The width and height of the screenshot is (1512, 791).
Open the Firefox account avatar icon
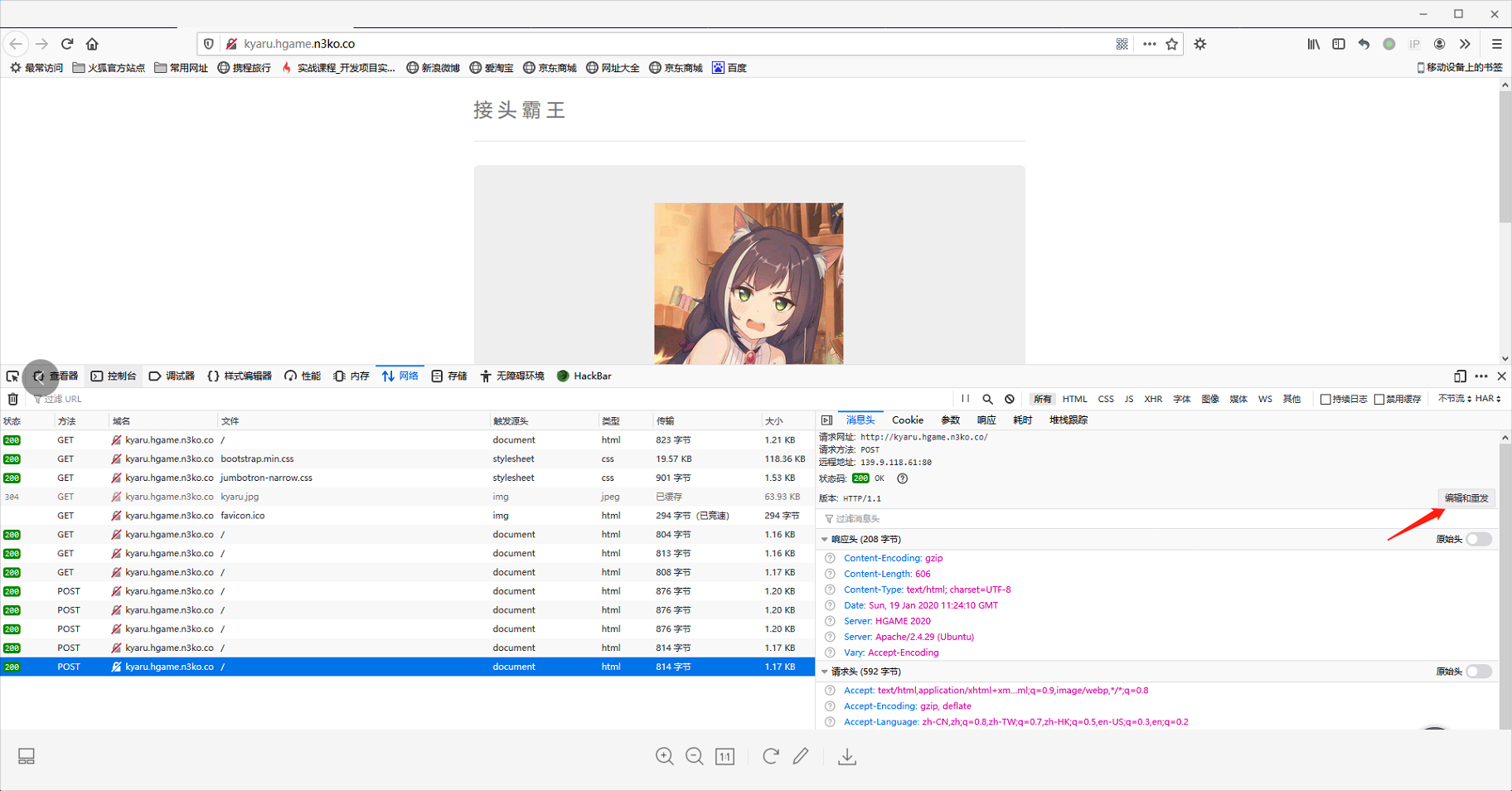1440,44
